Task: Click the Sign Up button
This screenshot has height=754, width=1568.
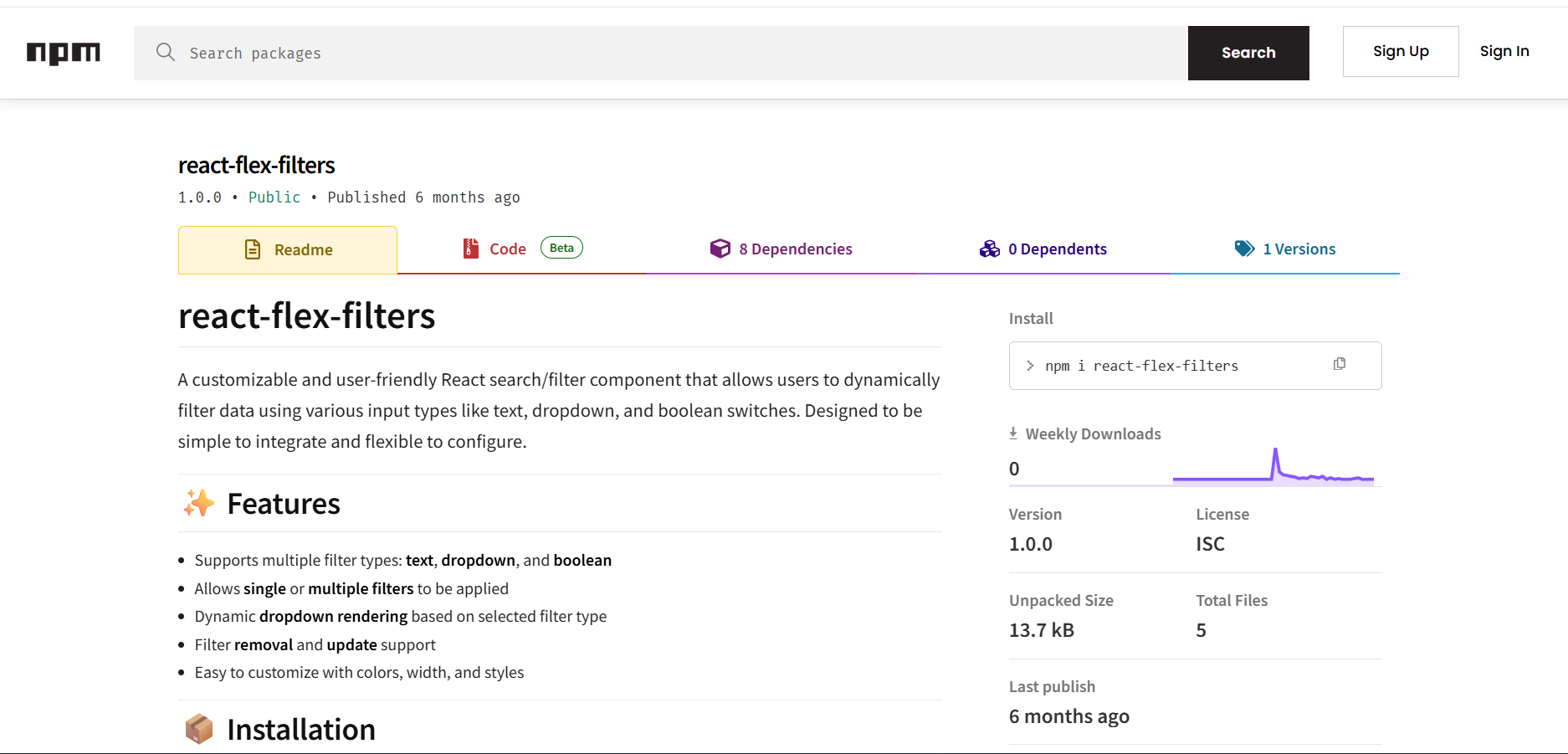Action: (x=1400, y=52)
